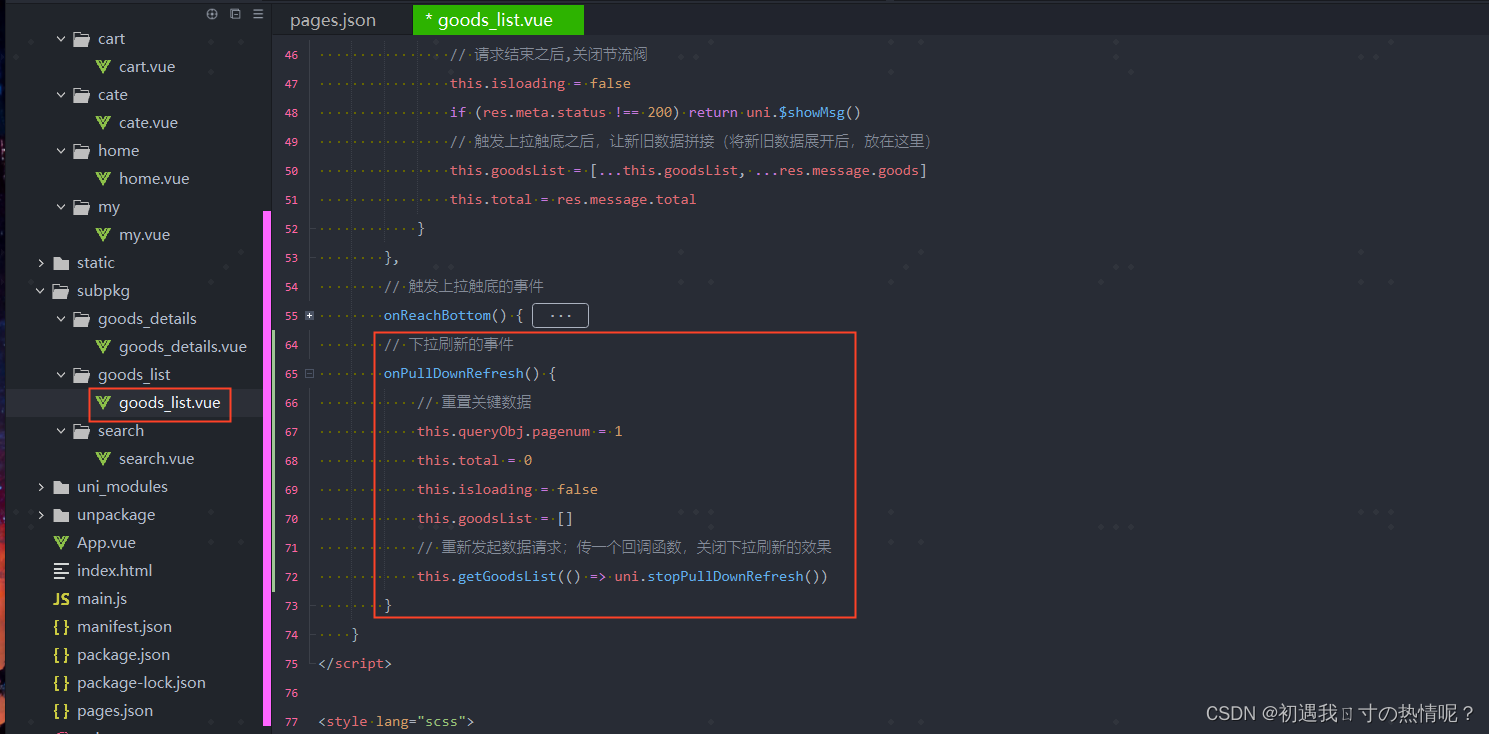The image size is (1489, 734).
Task: Open my.vue file label in tree
Action: tap(144, 235)
